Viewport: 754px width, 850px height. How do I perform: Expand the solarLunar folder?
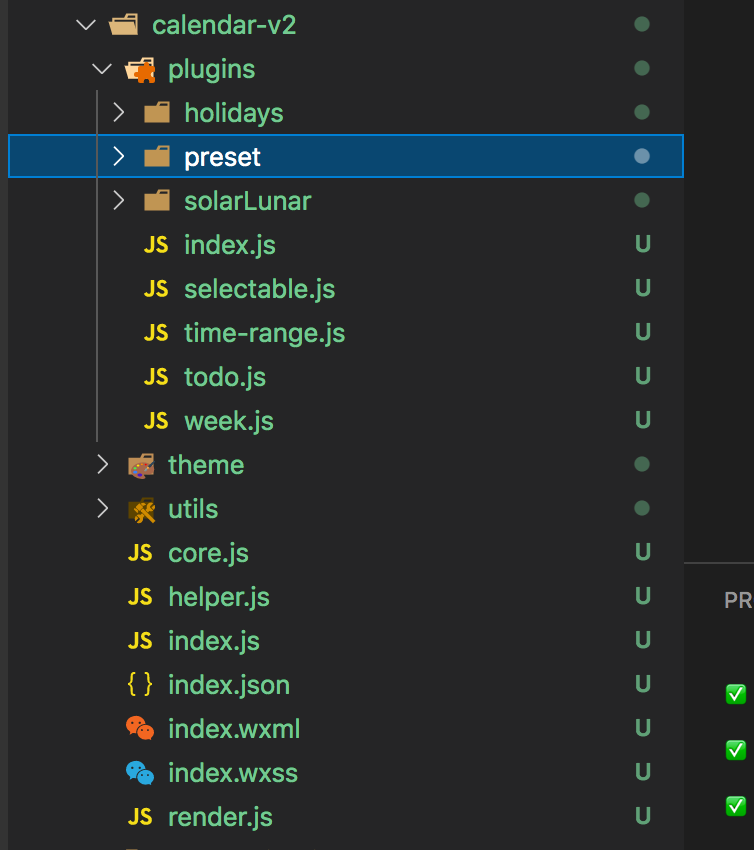(x=118, y=200)
